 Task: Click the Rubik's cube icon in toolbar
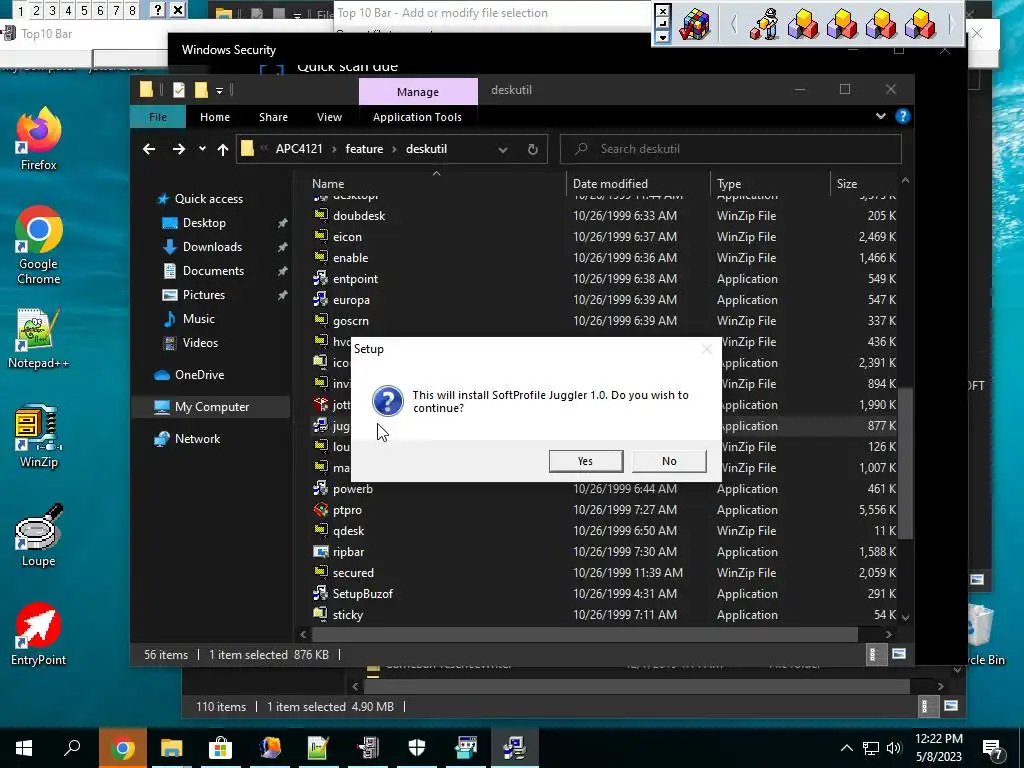click(695, 25)
